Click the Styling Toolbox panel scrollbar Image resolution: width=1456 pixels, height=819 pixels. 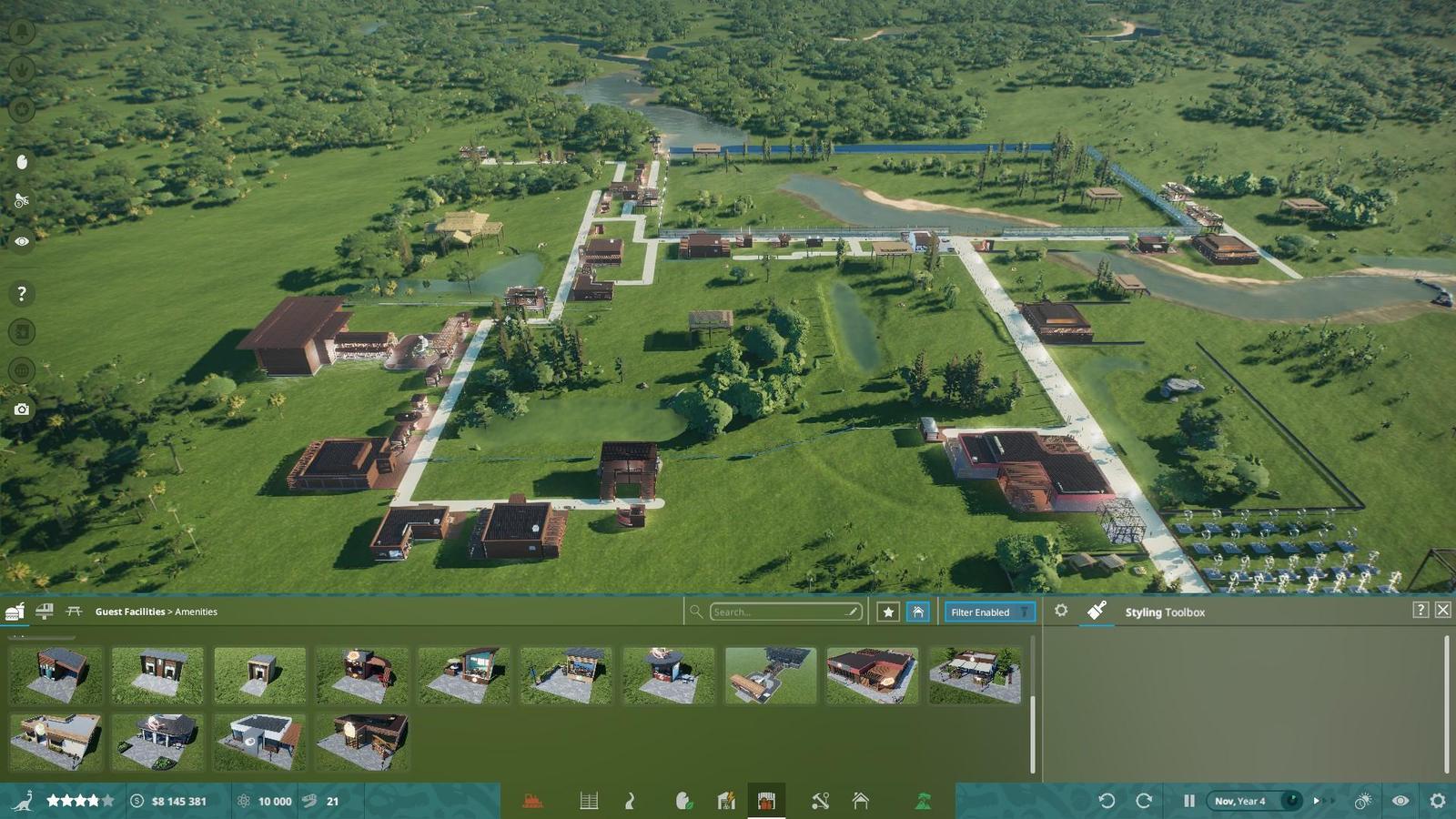point(1446,704)
